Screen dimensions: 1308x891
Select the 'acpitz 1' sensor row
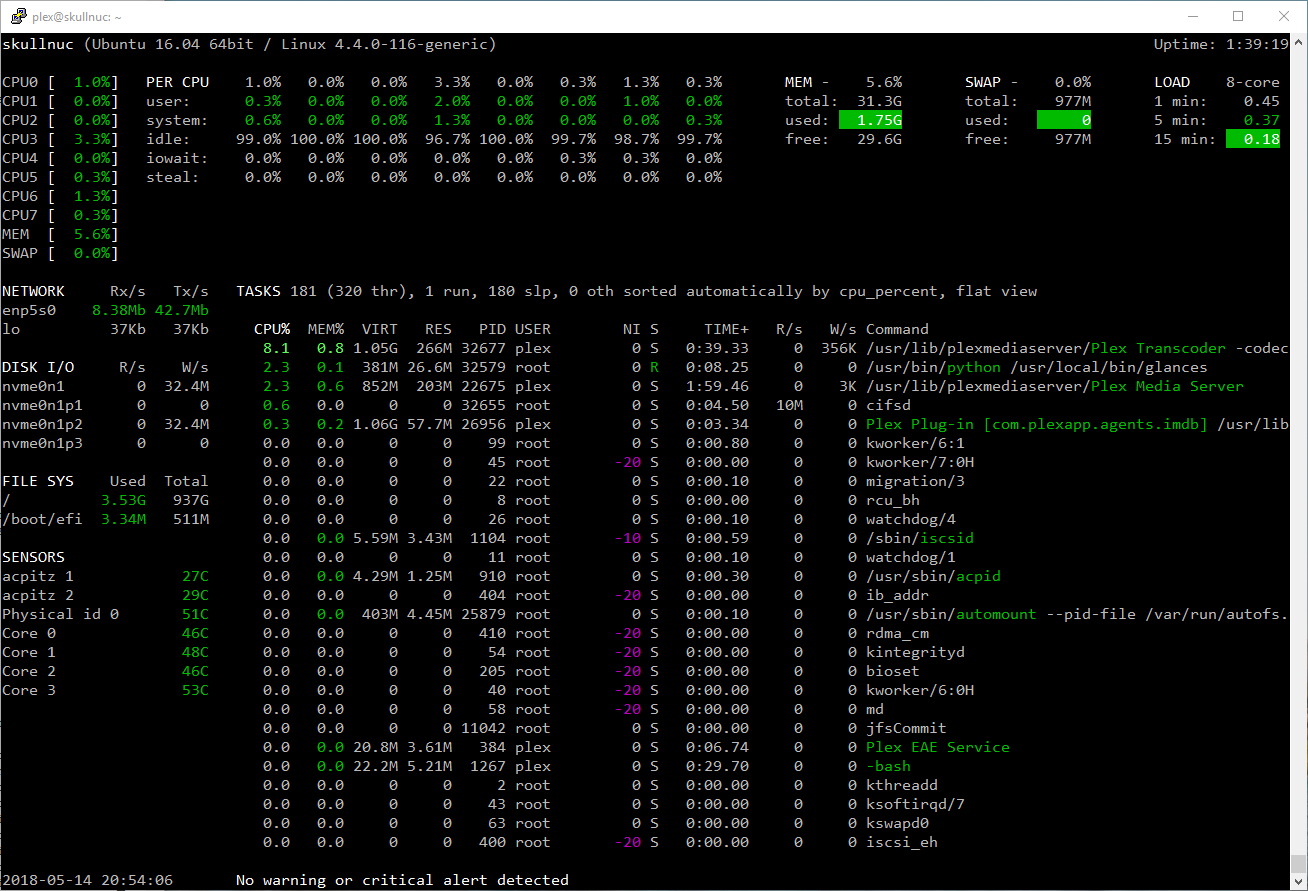point(106,576)
